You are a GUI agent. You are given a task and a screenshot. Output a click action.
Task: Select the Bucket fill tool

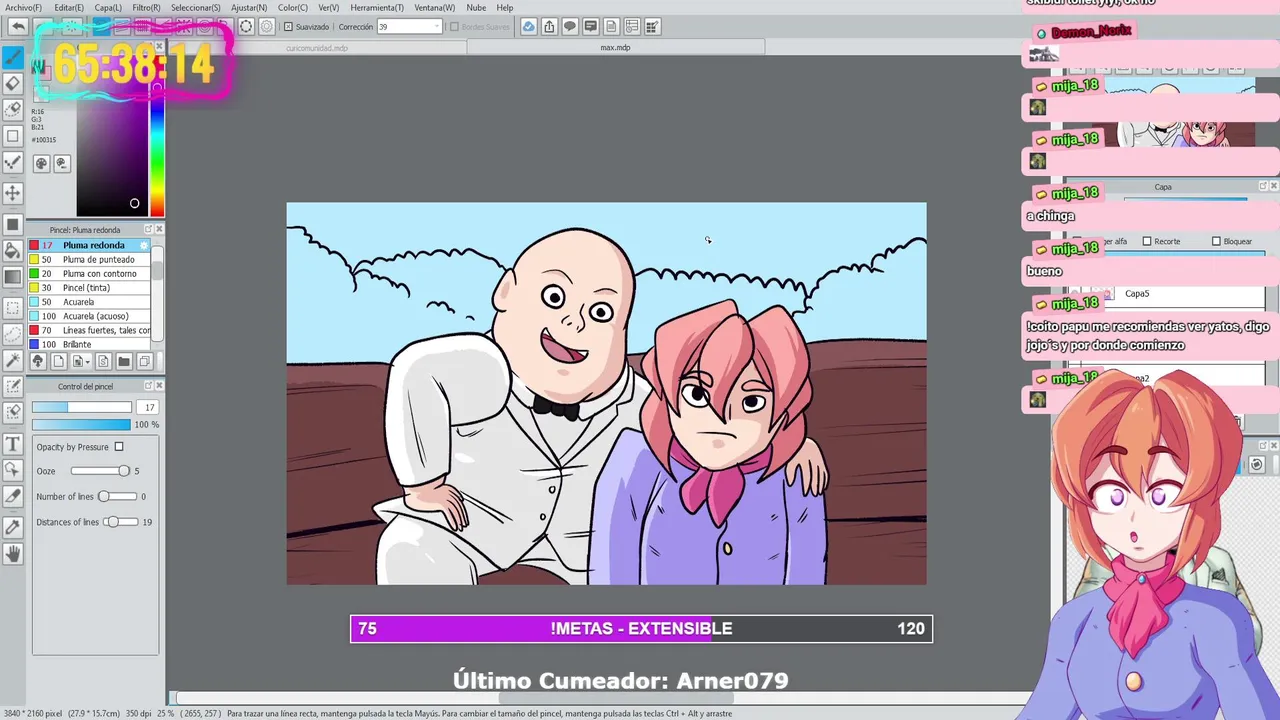click(13, 251)
